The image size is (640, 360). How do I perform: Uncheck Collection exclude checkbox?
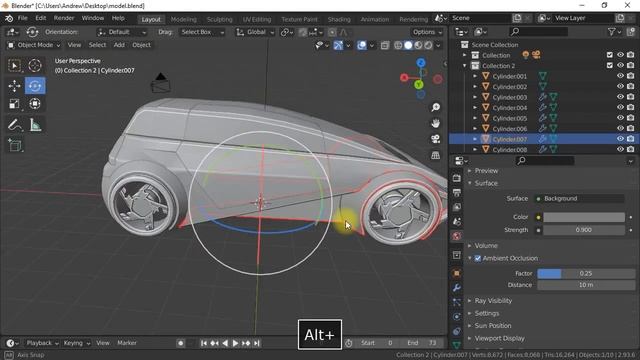click(609, 55)
